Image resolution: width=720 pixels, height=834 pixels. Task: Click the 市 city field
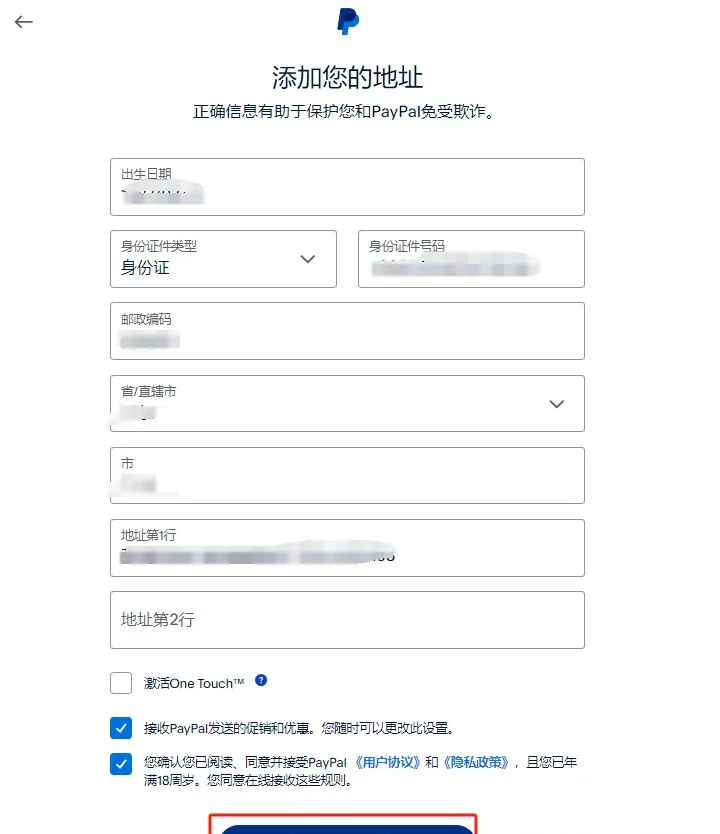click(348, 476)
